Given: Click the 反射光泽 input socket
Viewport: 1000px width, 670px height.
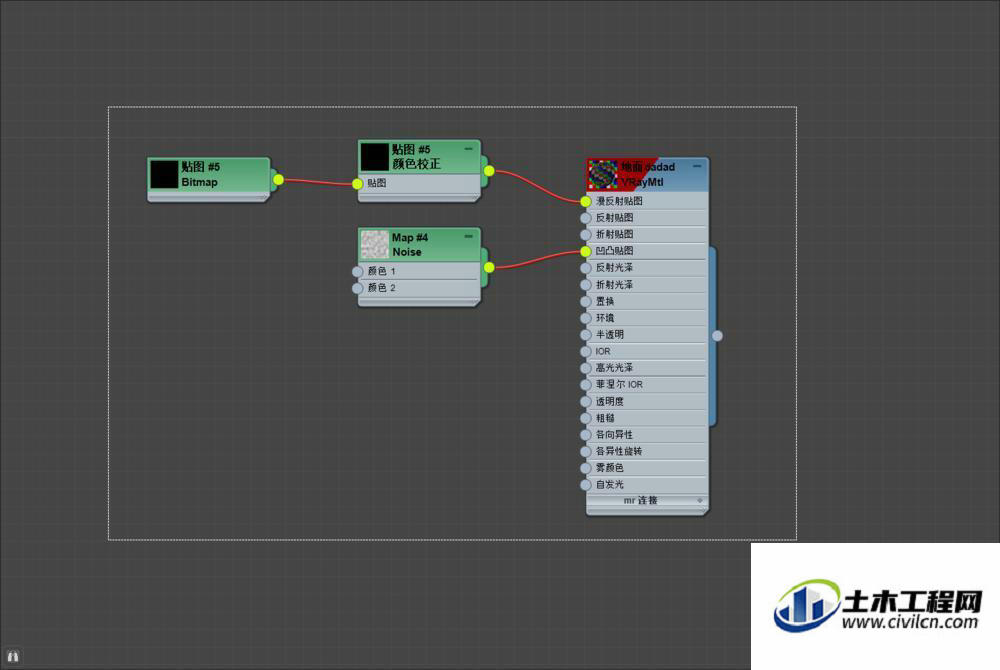Looking at the screenshot, I should 585,268.
